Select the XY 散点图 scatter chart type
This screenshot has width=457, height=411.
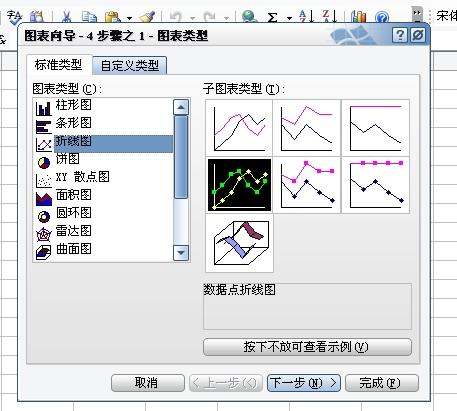pyautogui.click(x=103, y=177)
